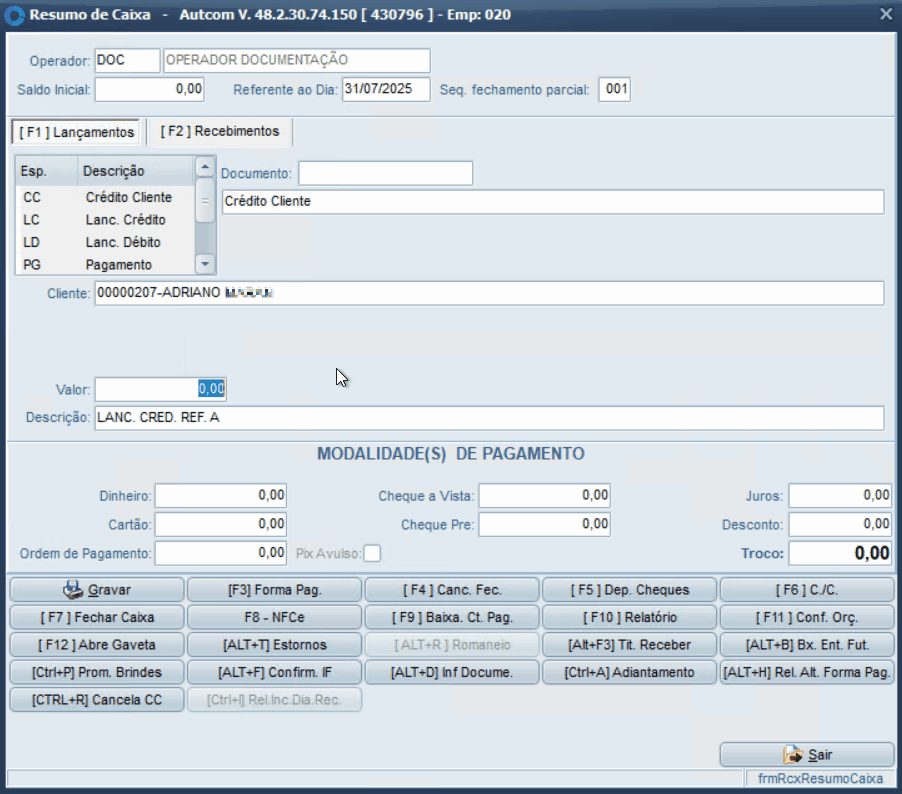Click the Cliente input field
The width and height of the screenshot is (902, 794).
(490, 293)
